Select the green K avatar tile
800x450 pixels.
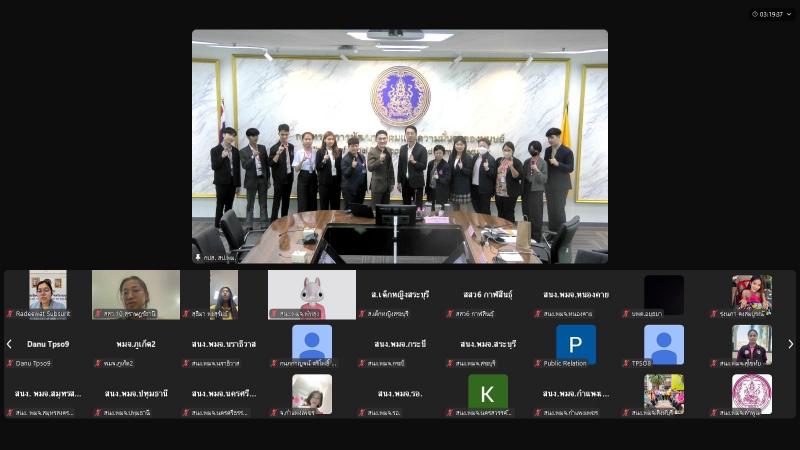click(x=488, y=393)
